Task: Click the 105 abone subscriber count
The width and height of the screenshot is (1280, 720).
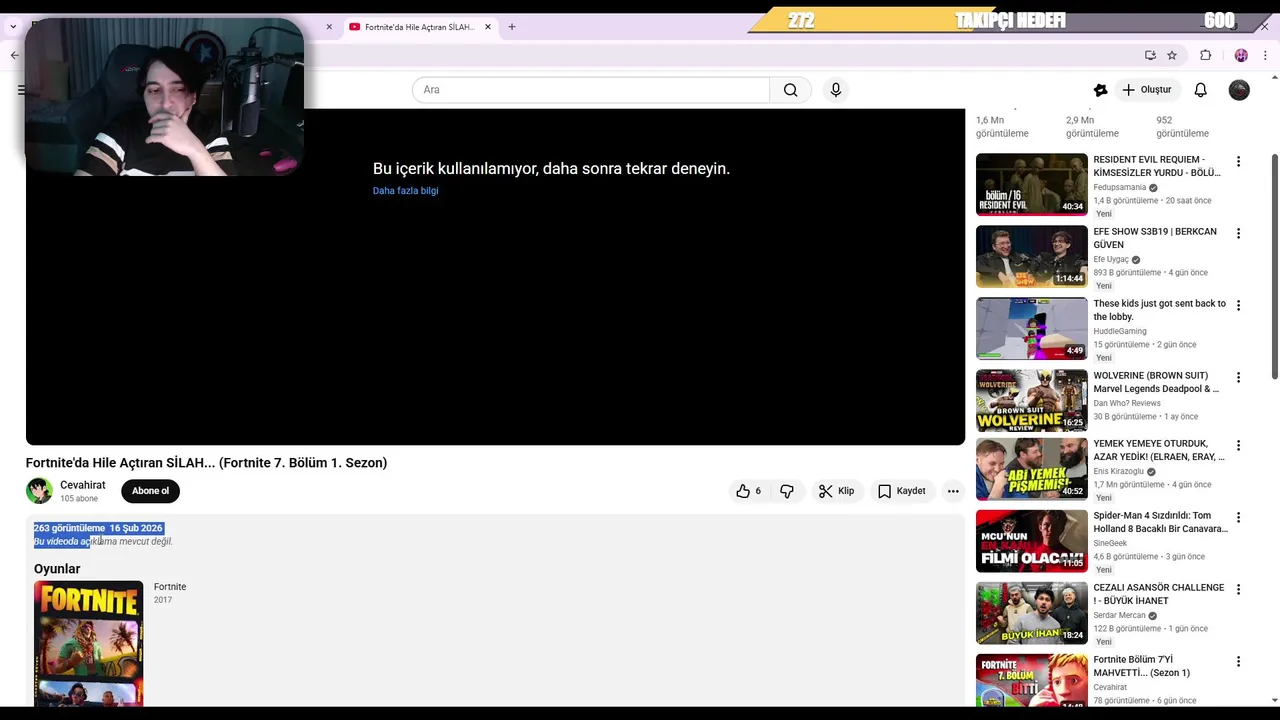Action: pyautogui.click(x=79, y=499)
